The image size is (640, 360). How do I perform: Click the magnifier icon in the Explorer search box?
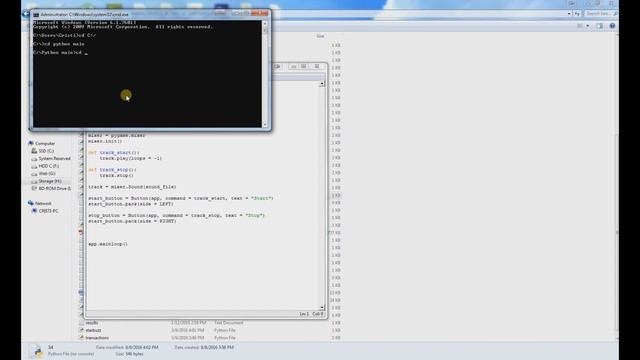tap(616, 14)
